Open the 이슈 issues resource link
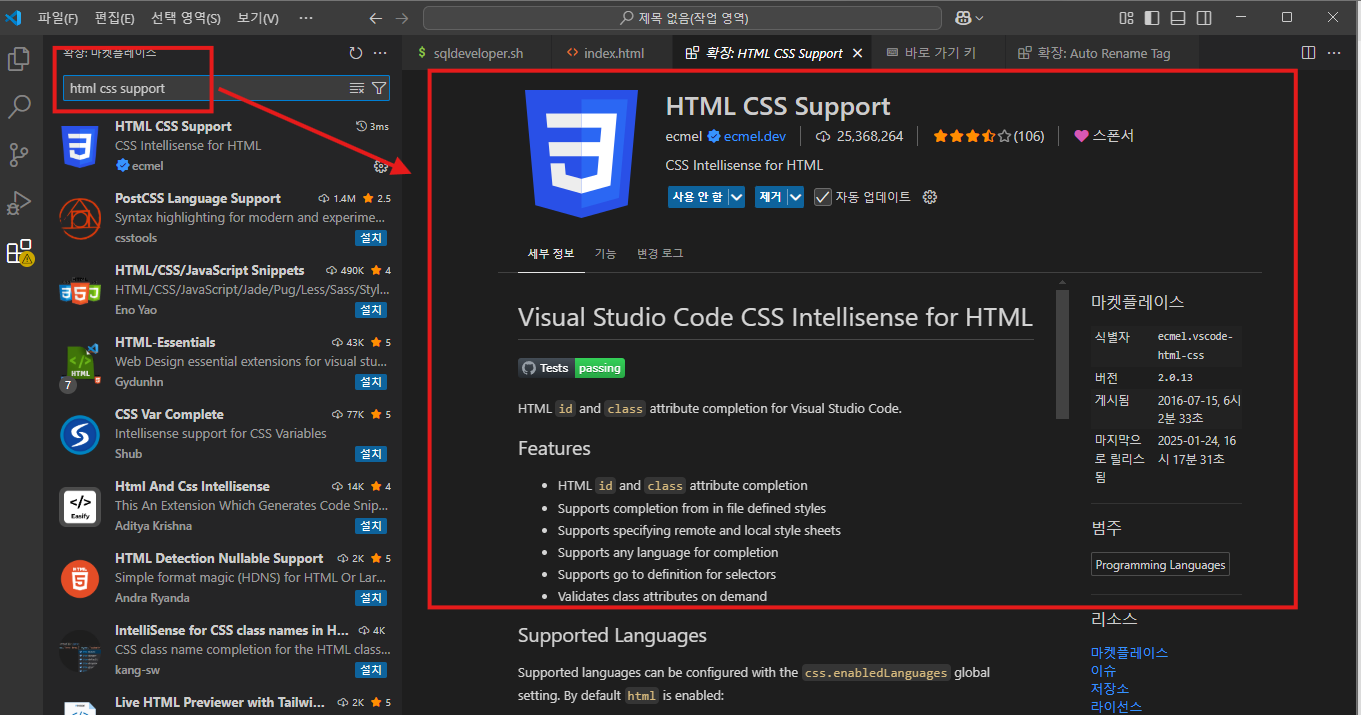 click(1103, 670)
